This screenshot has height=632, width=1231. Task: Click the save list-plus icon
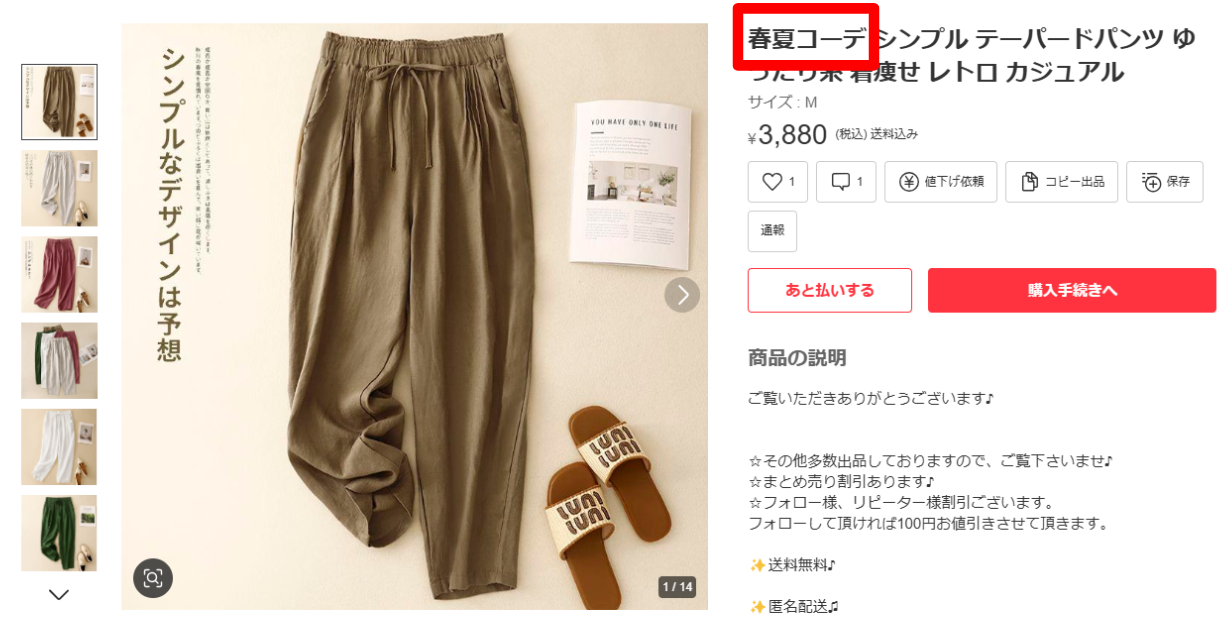pyautogui.click(x=1150, y=182)
